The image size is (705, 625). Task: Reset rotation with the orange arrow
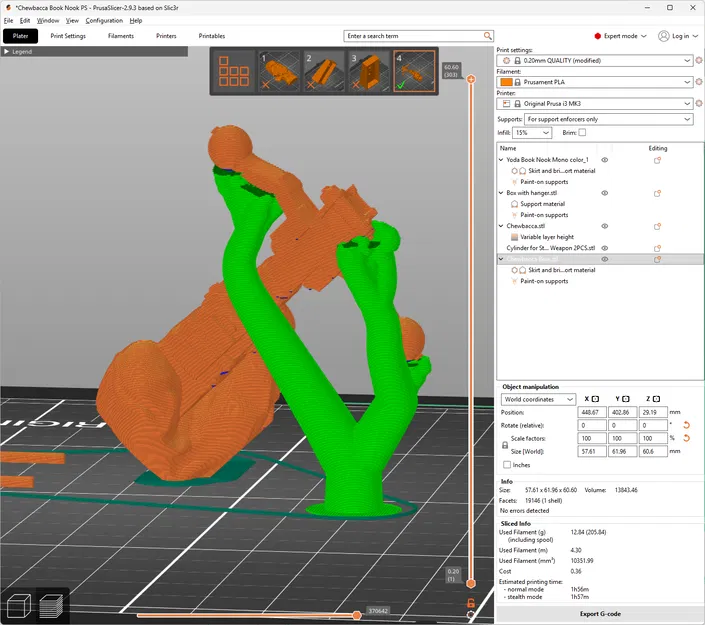tap(687, 425)
